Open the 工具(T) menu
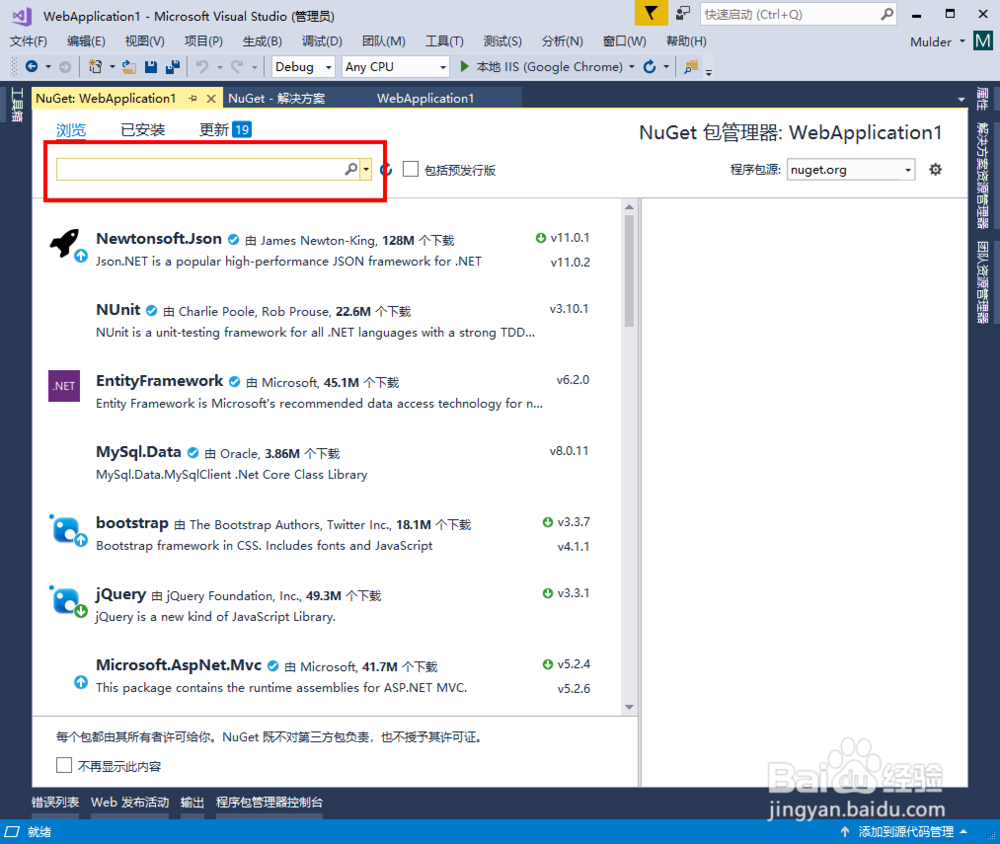Screen dimensions: 1000x844 pos(444,41)
